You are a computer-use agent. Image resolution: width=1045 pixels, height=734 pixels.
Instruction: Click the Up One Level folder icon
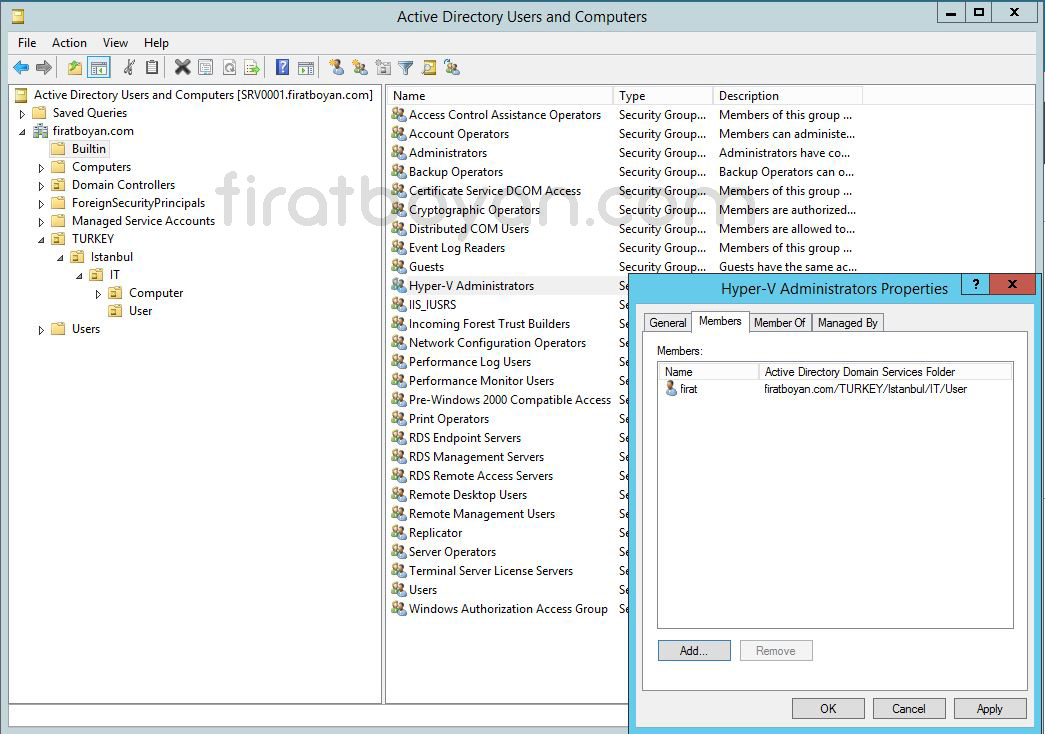click(x=75, y=67)
